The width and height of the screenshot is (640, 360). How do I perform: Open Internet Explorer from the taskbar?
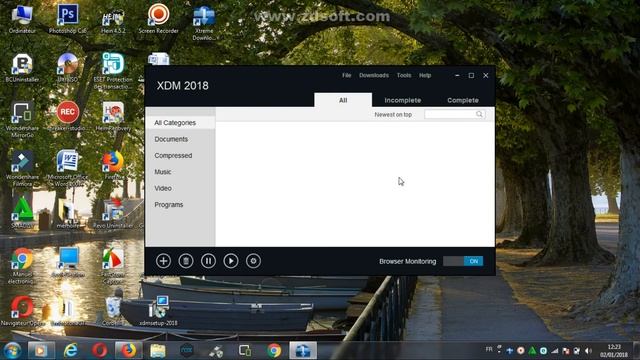coord(71,351)
